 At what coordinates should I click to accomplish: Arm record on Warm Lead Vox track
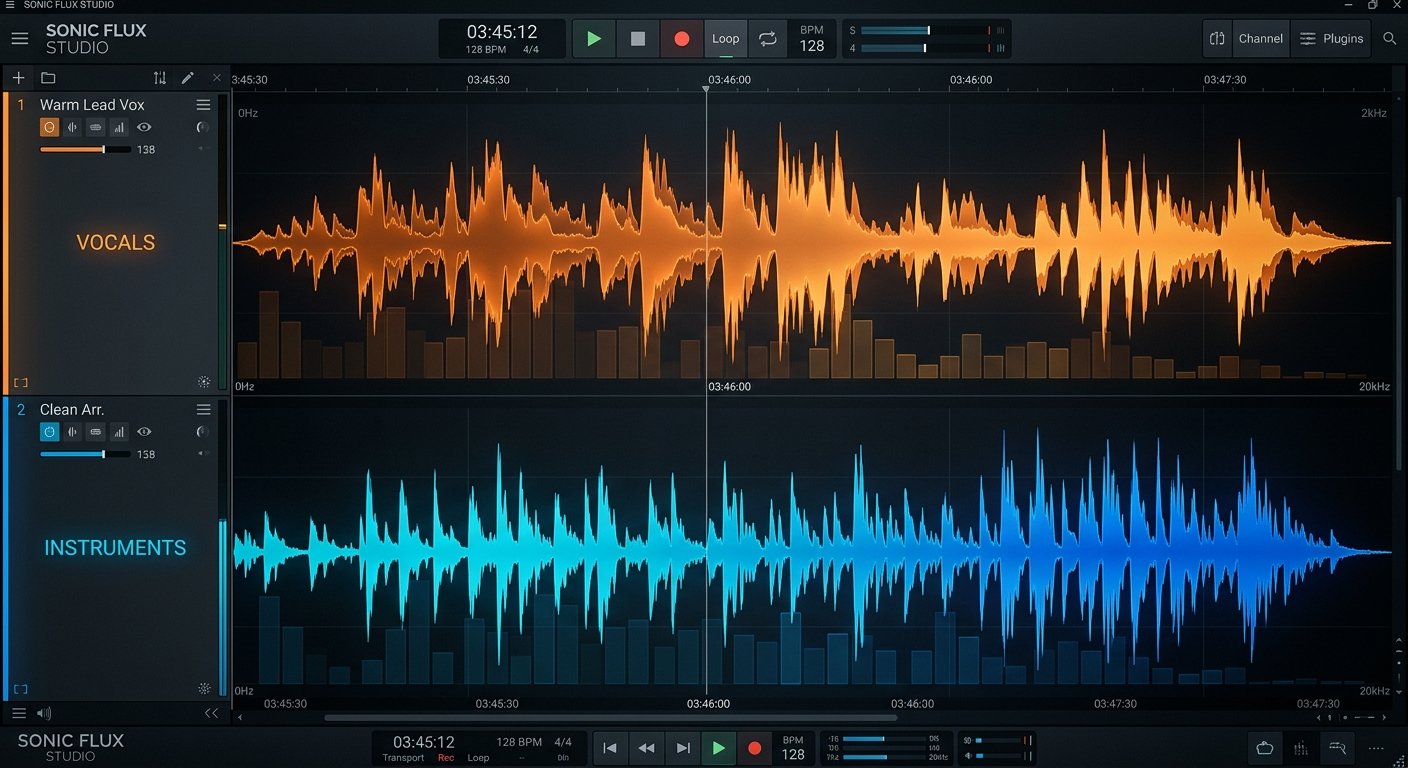coord(49,127)
